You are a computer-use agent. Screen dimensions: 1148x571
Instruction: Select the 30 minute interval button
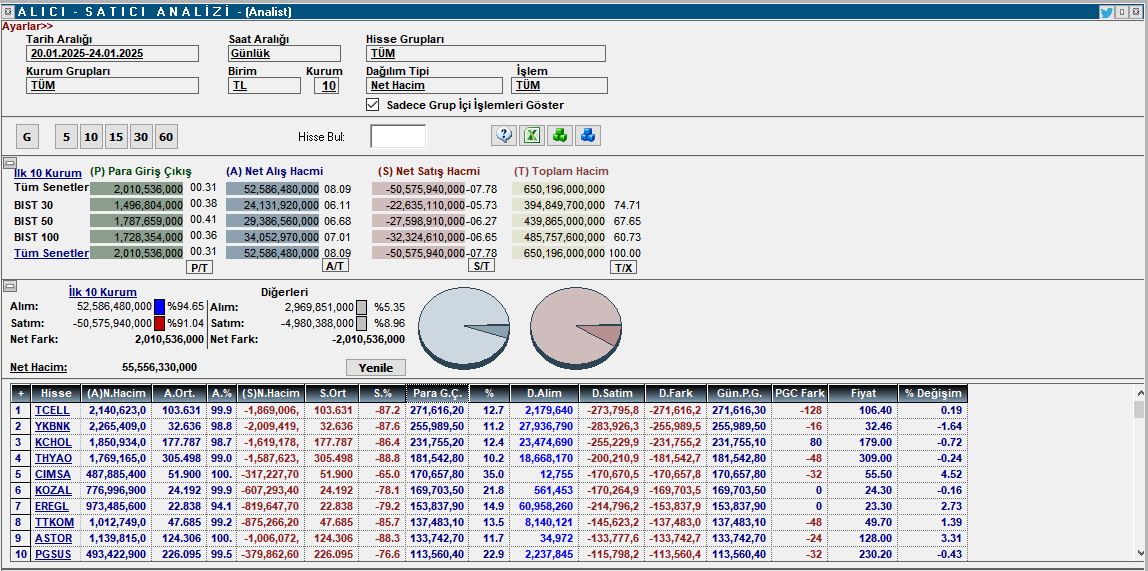click(141, 137)
